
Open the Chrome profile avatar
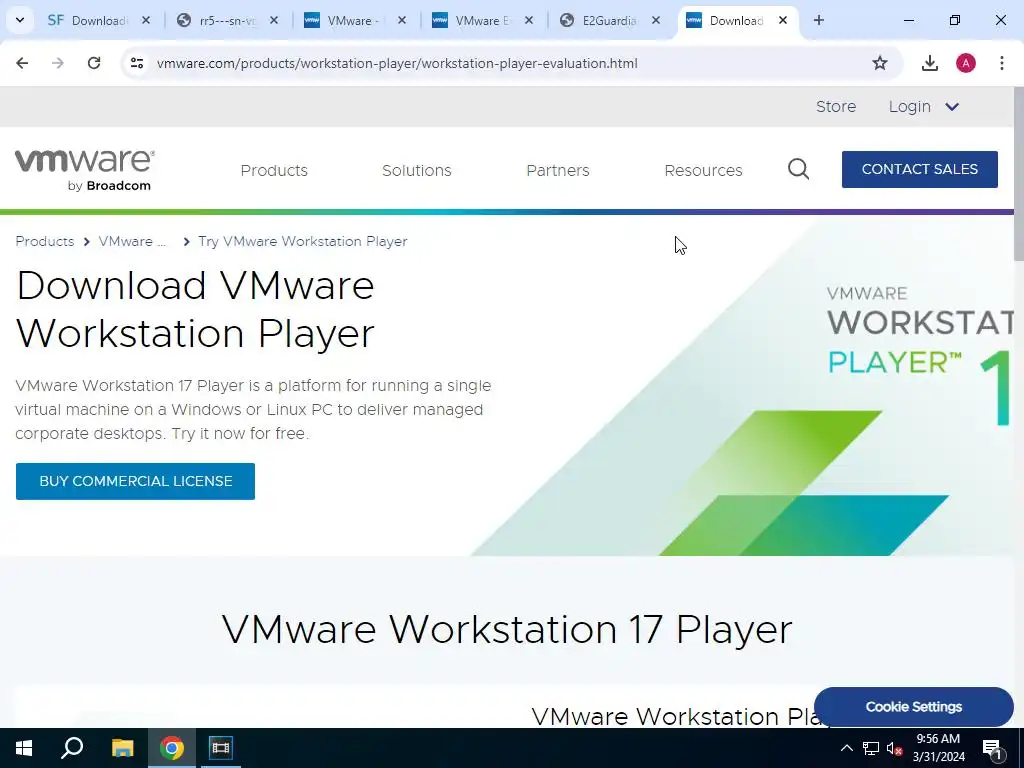click(966, 63)
